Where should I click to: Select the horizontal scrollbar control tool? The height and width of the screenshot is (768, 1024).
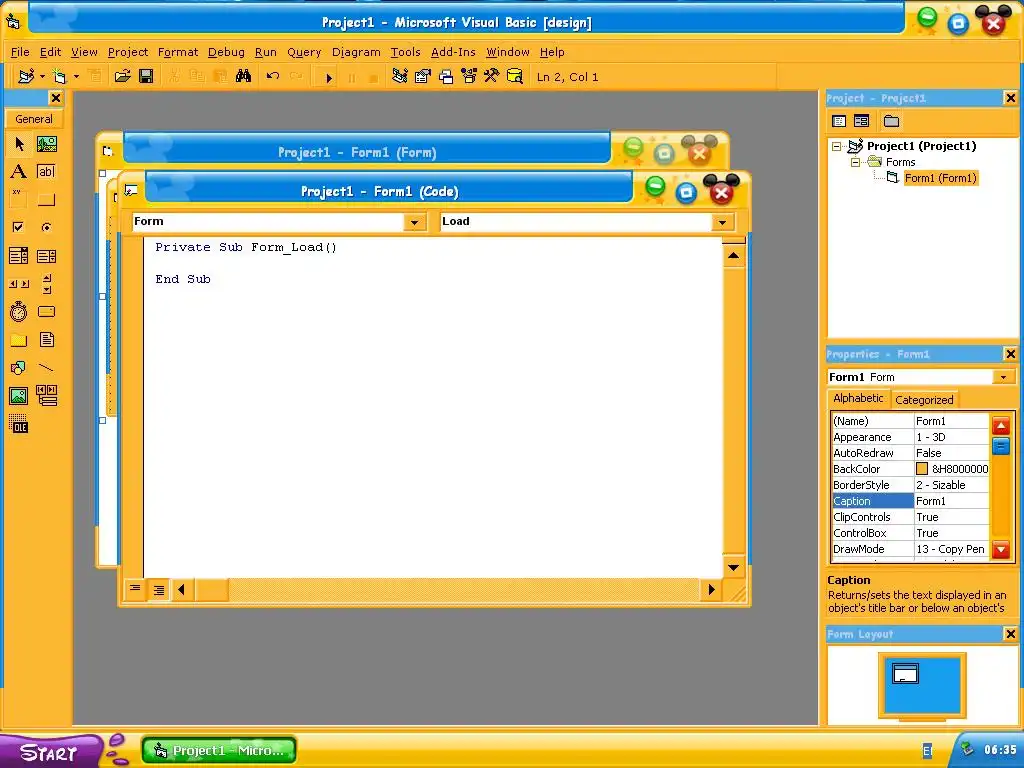pos(19,283)
